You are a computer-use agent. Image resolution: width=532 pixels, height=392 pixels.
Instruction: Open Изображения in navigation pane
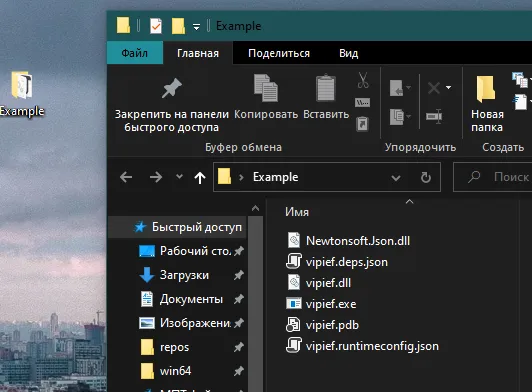pos(192,323)
